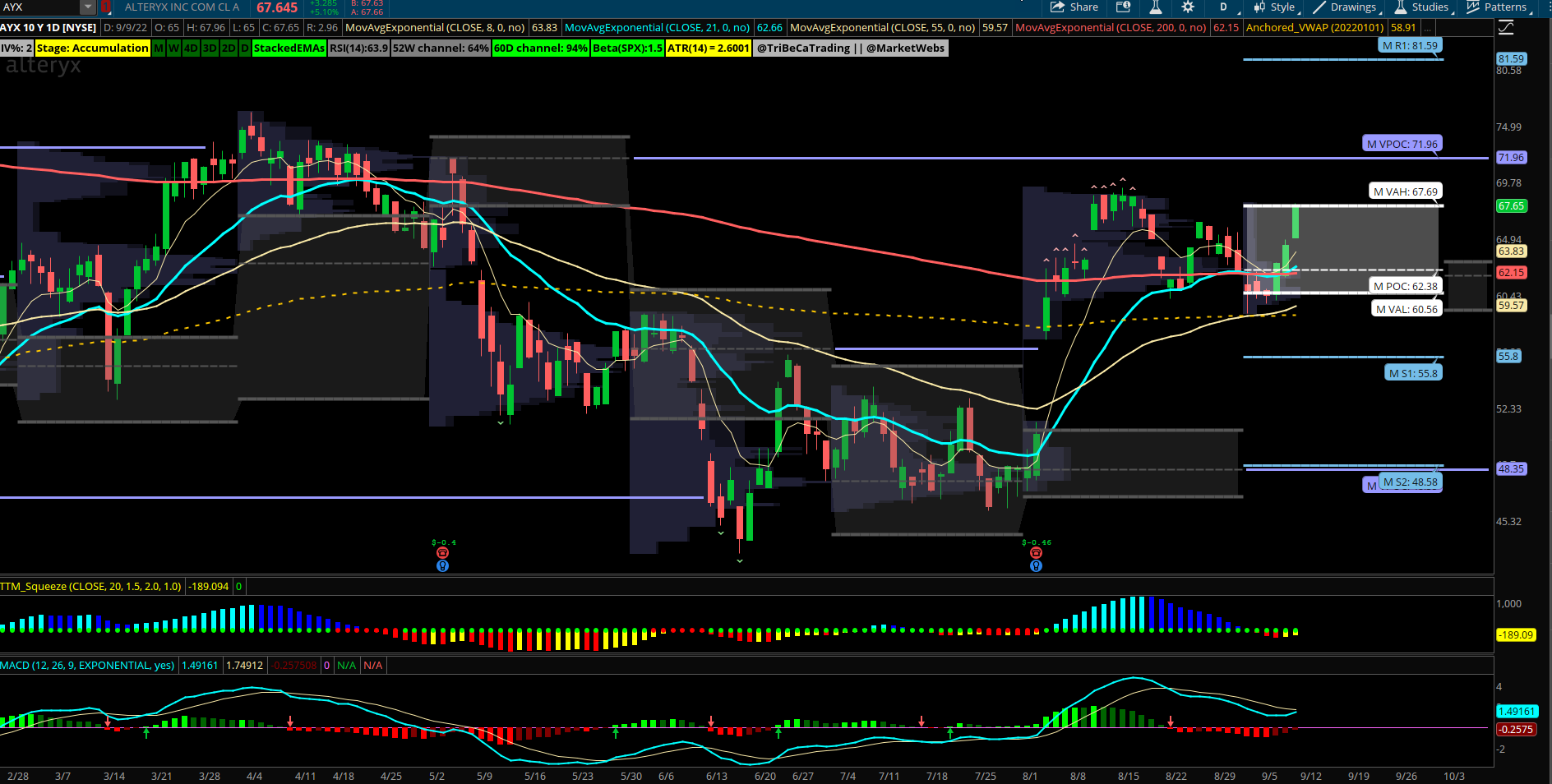Click MovAvgExponential (CLOSE, 8) label
This screenshot has width=1552, height=784.
coord(435,28)
